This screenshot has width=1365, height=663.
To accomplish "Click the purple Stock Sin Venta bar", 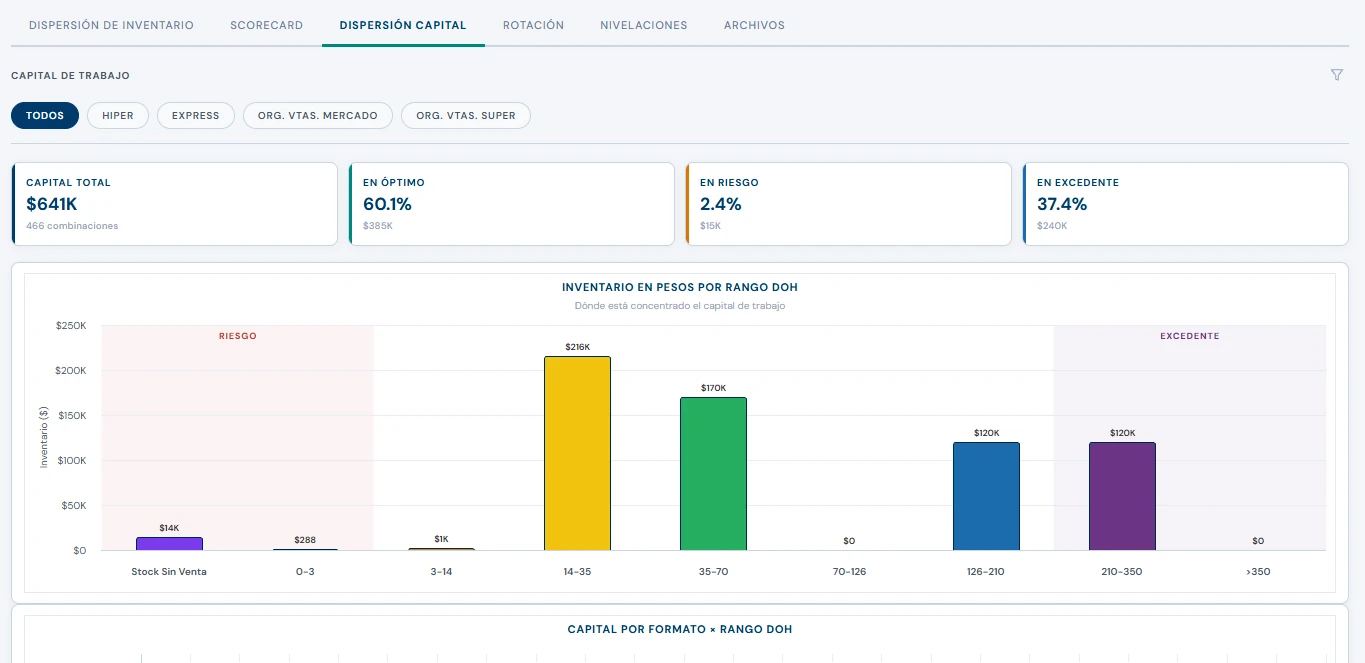I will 169,544.
